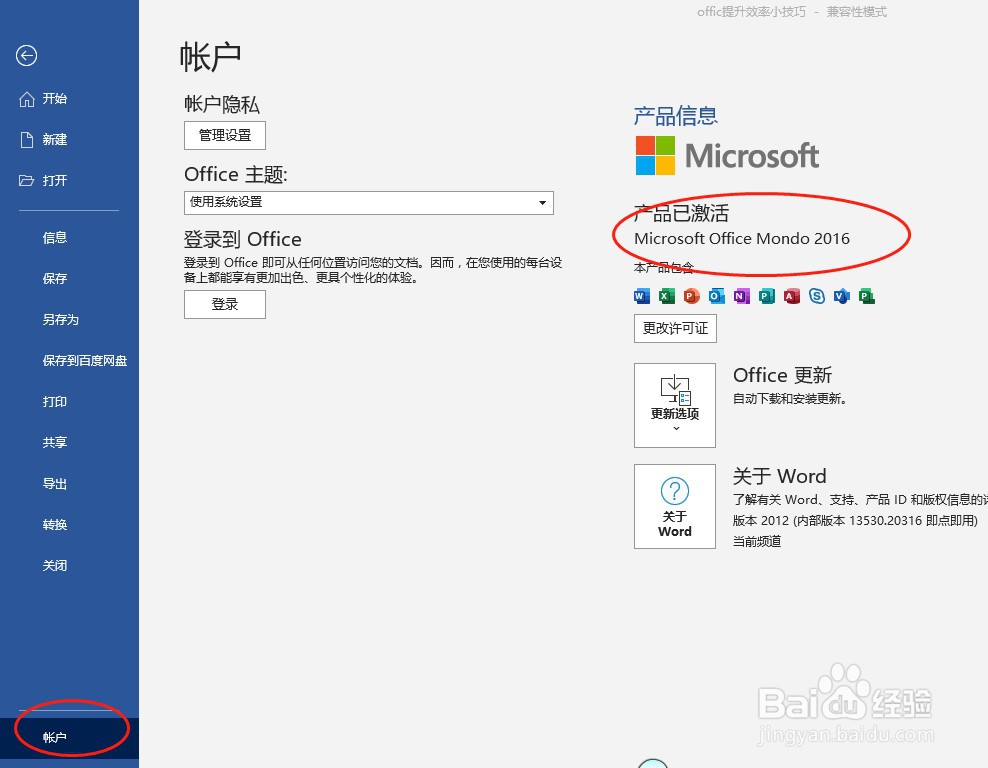Select 转换 in the sidebar
988x768 pixels.
click(55, 525)
